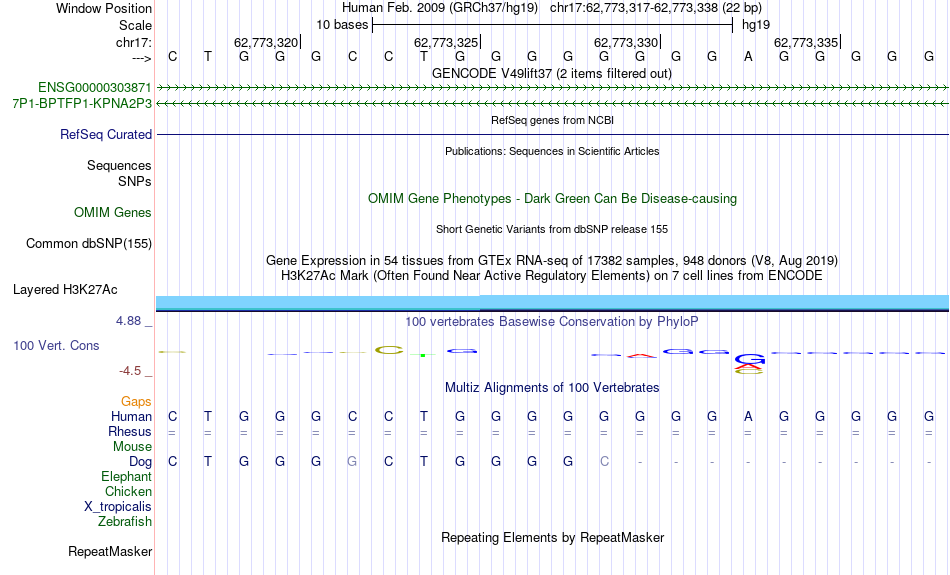The width and height of the screenshot is (950, 575).
Task: Click the Layered H3K27Ac track label
Action: (65, 290)
